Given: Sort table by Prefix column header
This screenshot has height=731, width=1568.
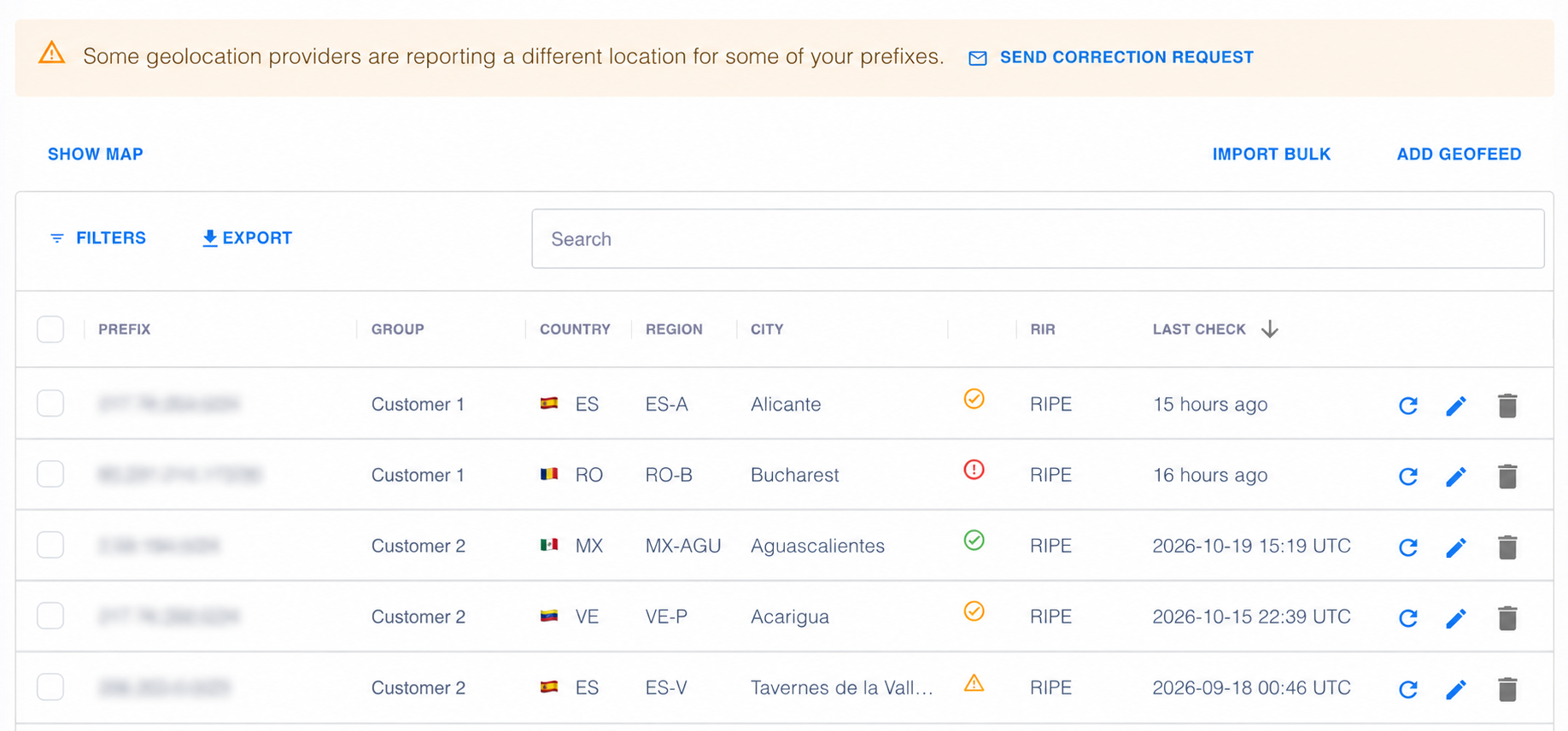Looking at the screenshot, I should [x=124, y=330].
